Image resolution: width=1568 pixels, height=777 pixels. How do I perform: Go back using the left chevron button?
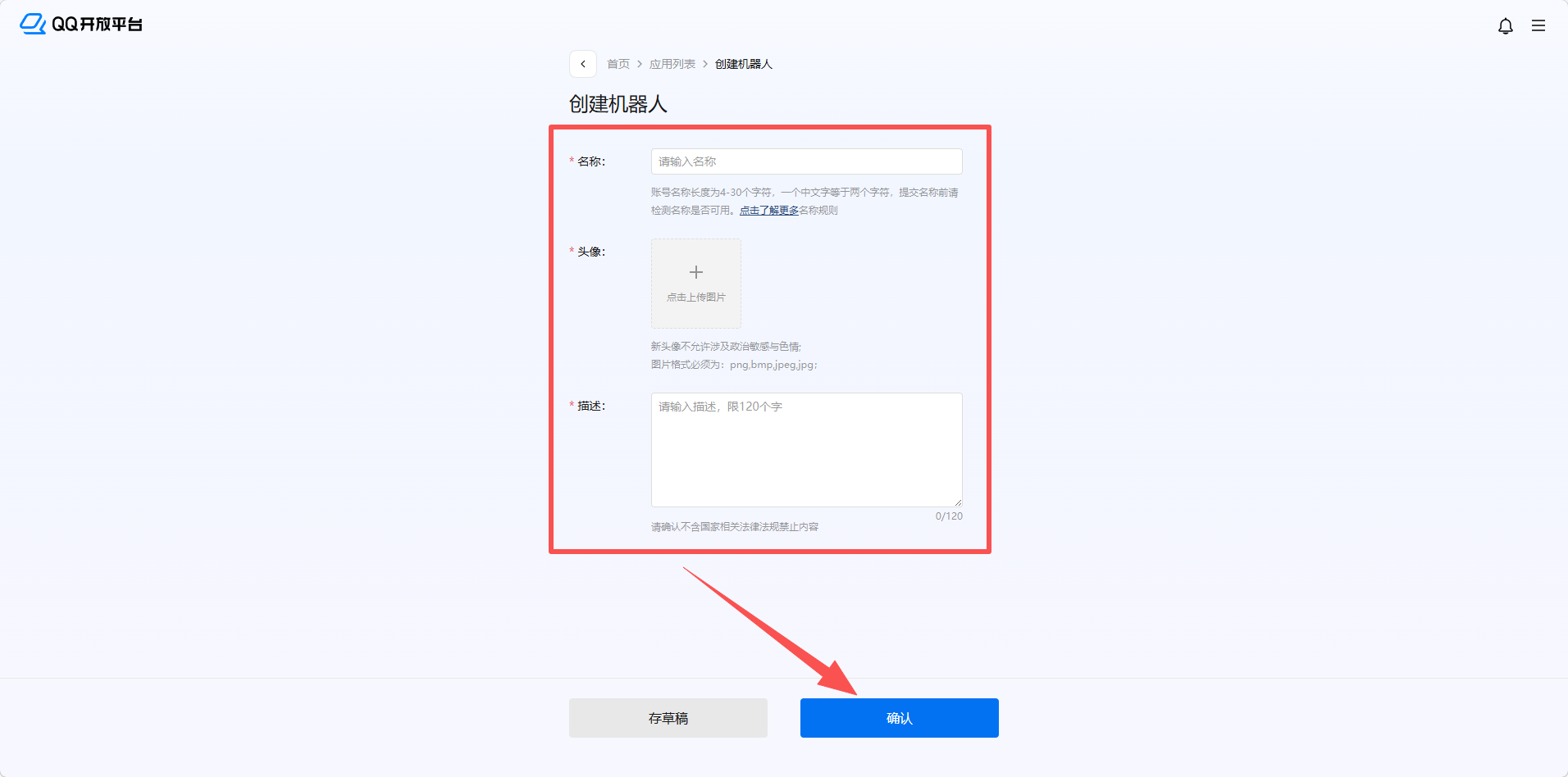(583, 64)
